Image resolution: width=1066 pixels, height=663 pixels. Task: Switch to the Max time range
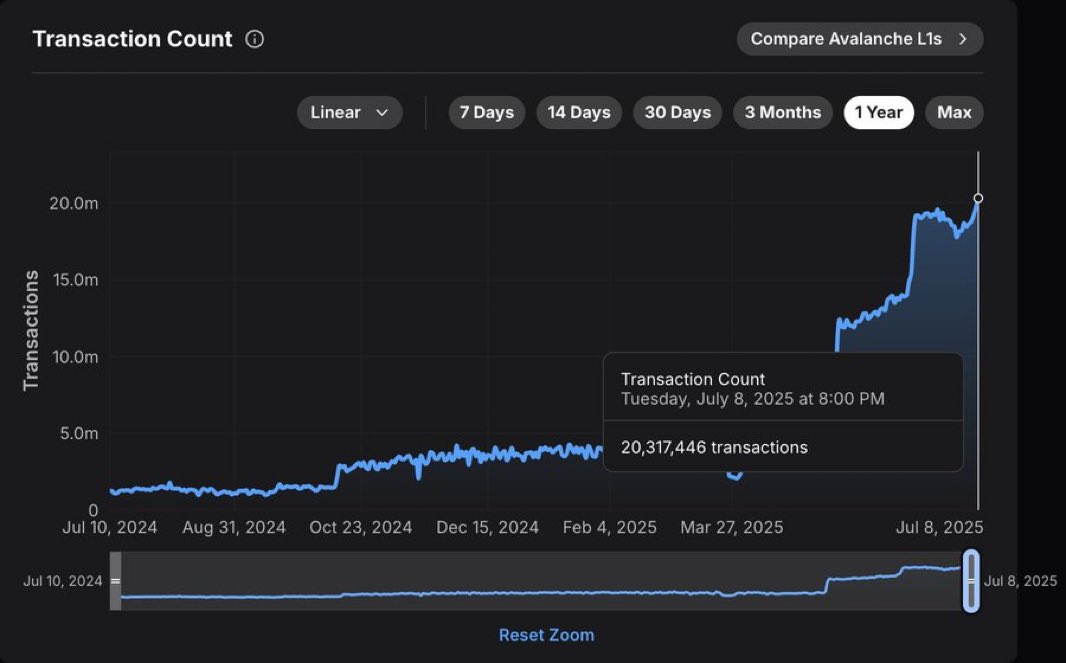954,112
